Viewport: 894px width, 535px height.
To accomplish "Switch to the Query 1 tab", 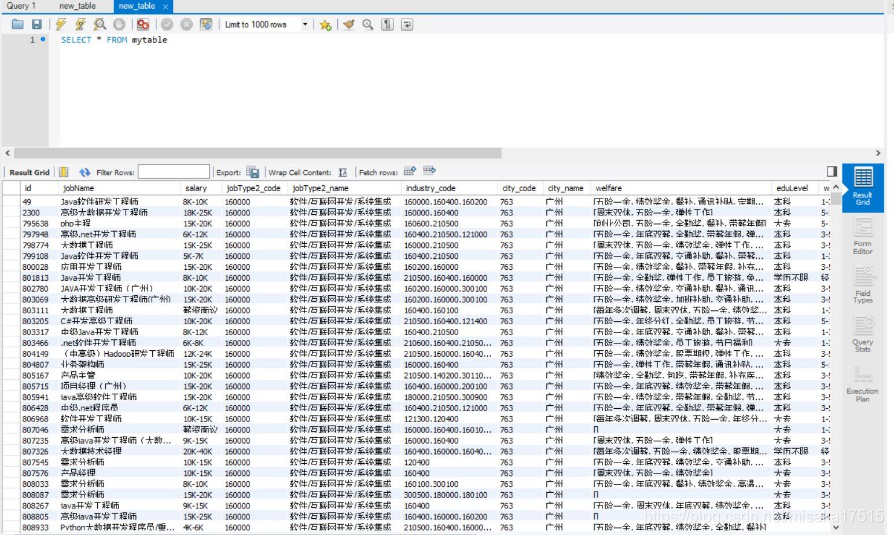I will click(x=21, y=6).
